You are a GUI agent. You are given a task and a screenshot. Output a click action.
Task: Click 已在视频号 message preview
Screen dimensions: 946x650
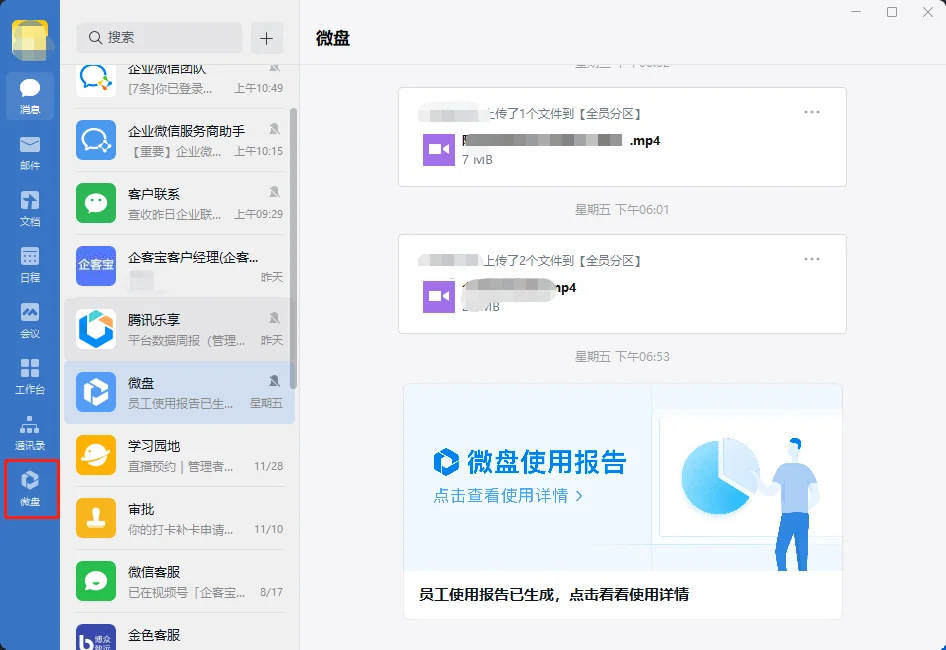(186, 592)
